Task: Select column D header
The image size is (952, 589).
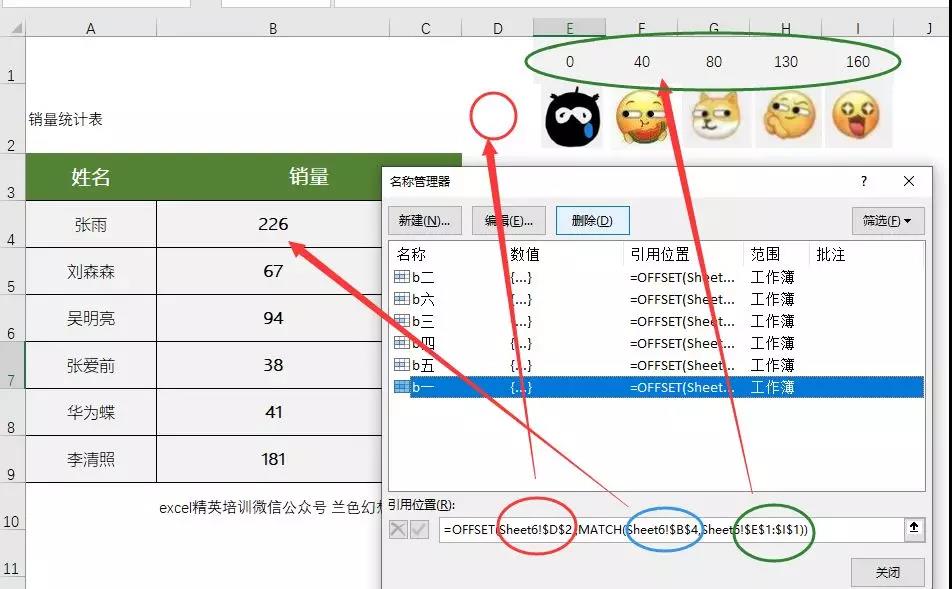Action: click(x=498, y=28)
